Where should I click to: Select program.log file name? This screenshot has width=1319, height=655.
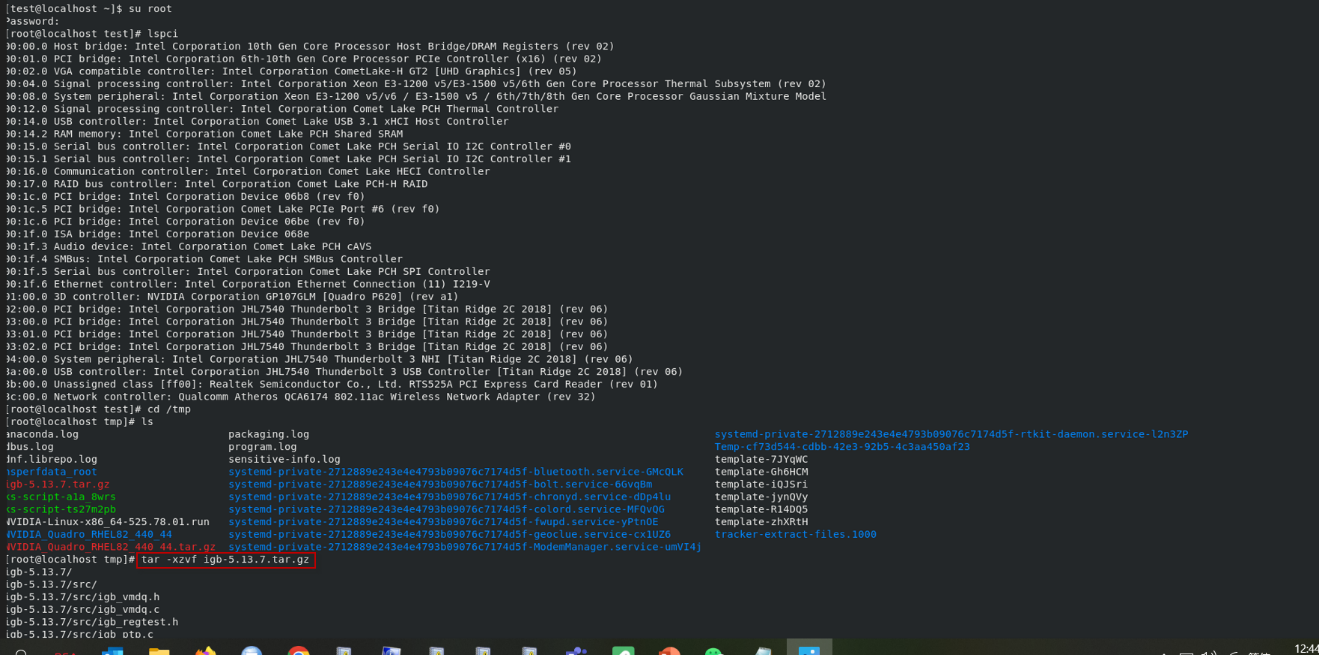pos(262,446)
